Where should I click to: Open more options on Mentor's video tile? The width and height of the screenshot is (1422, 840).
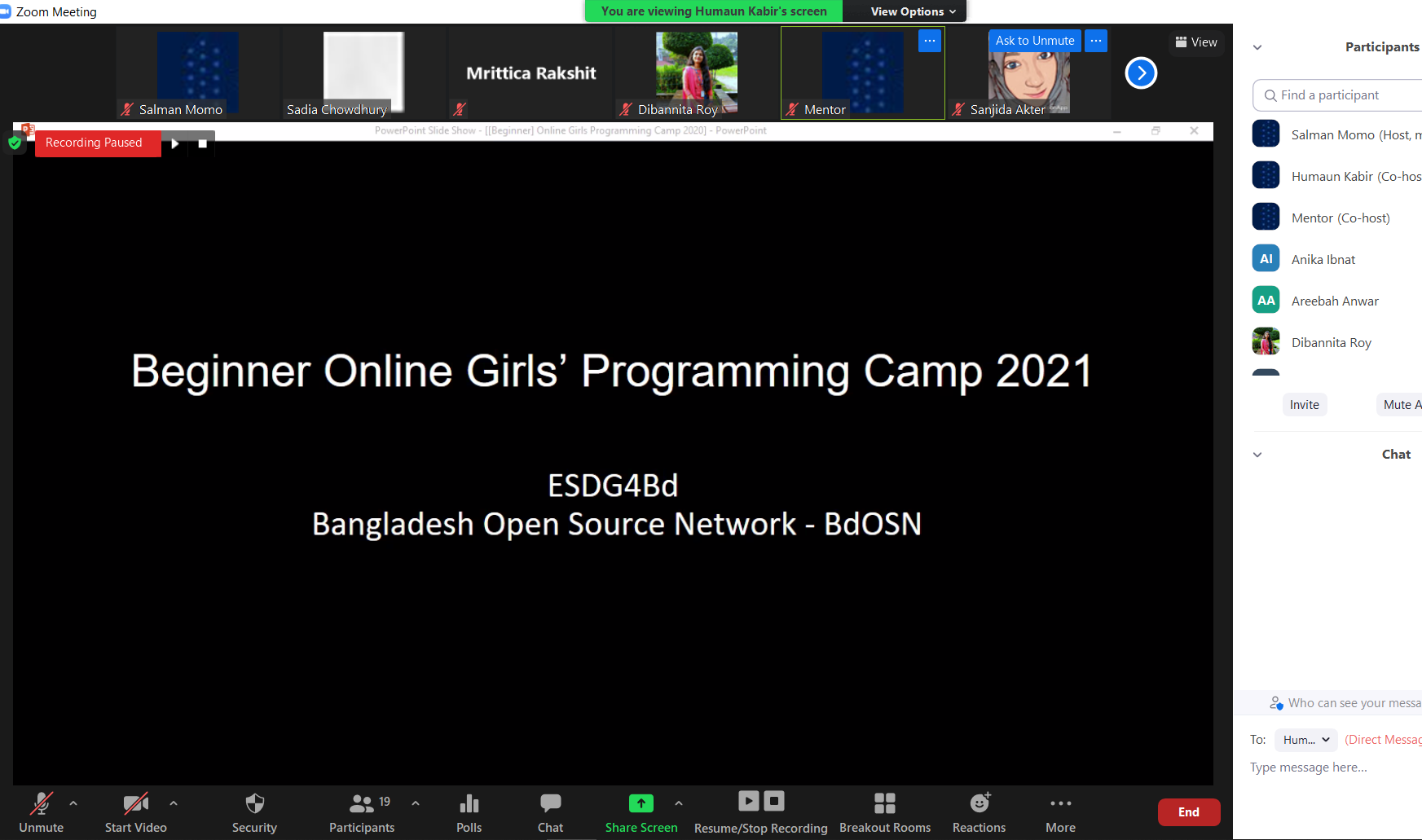tap(929, 40)
